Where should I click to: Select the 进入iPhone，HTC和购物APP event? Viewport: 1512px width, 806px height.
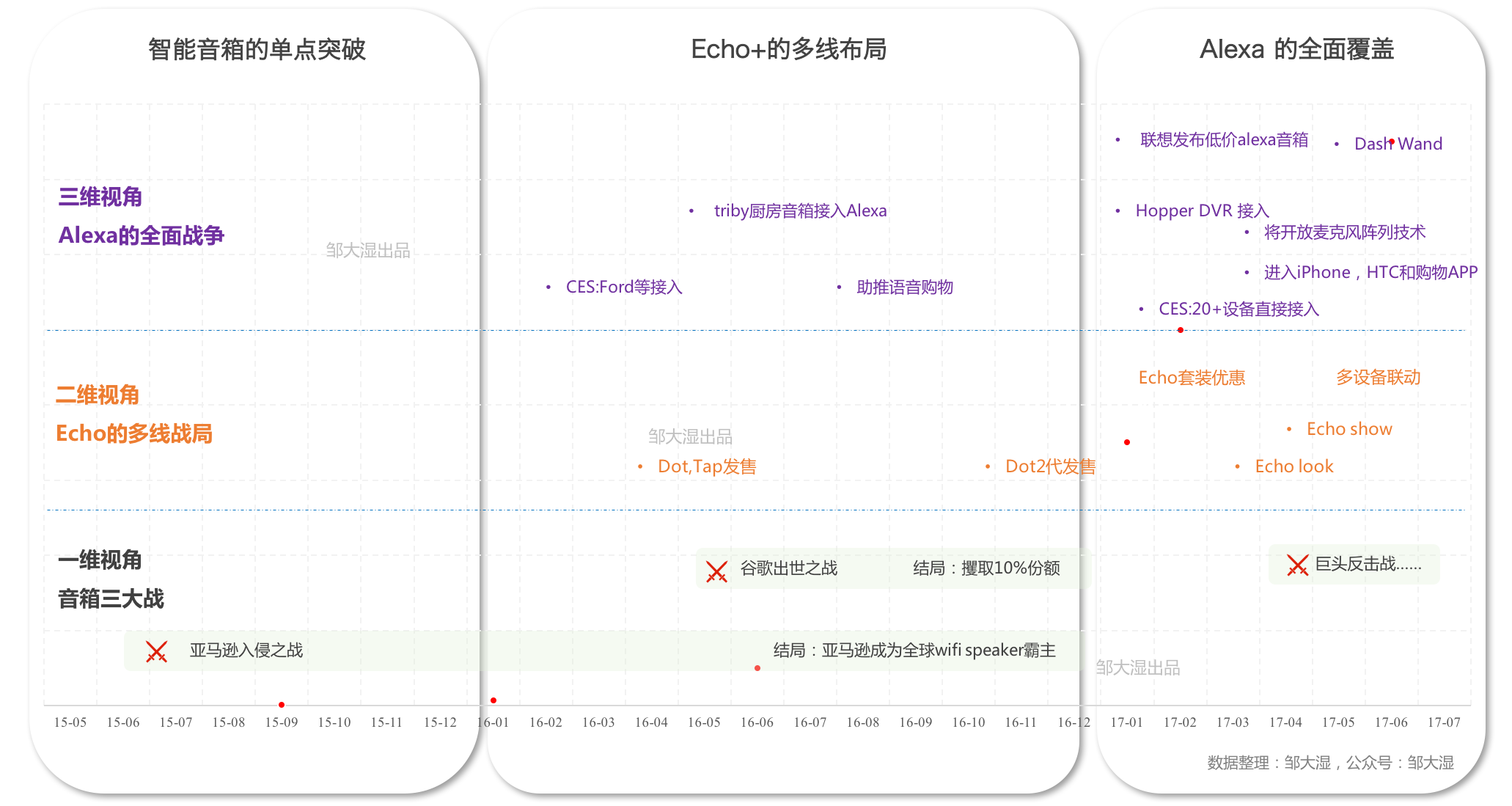1370,272
